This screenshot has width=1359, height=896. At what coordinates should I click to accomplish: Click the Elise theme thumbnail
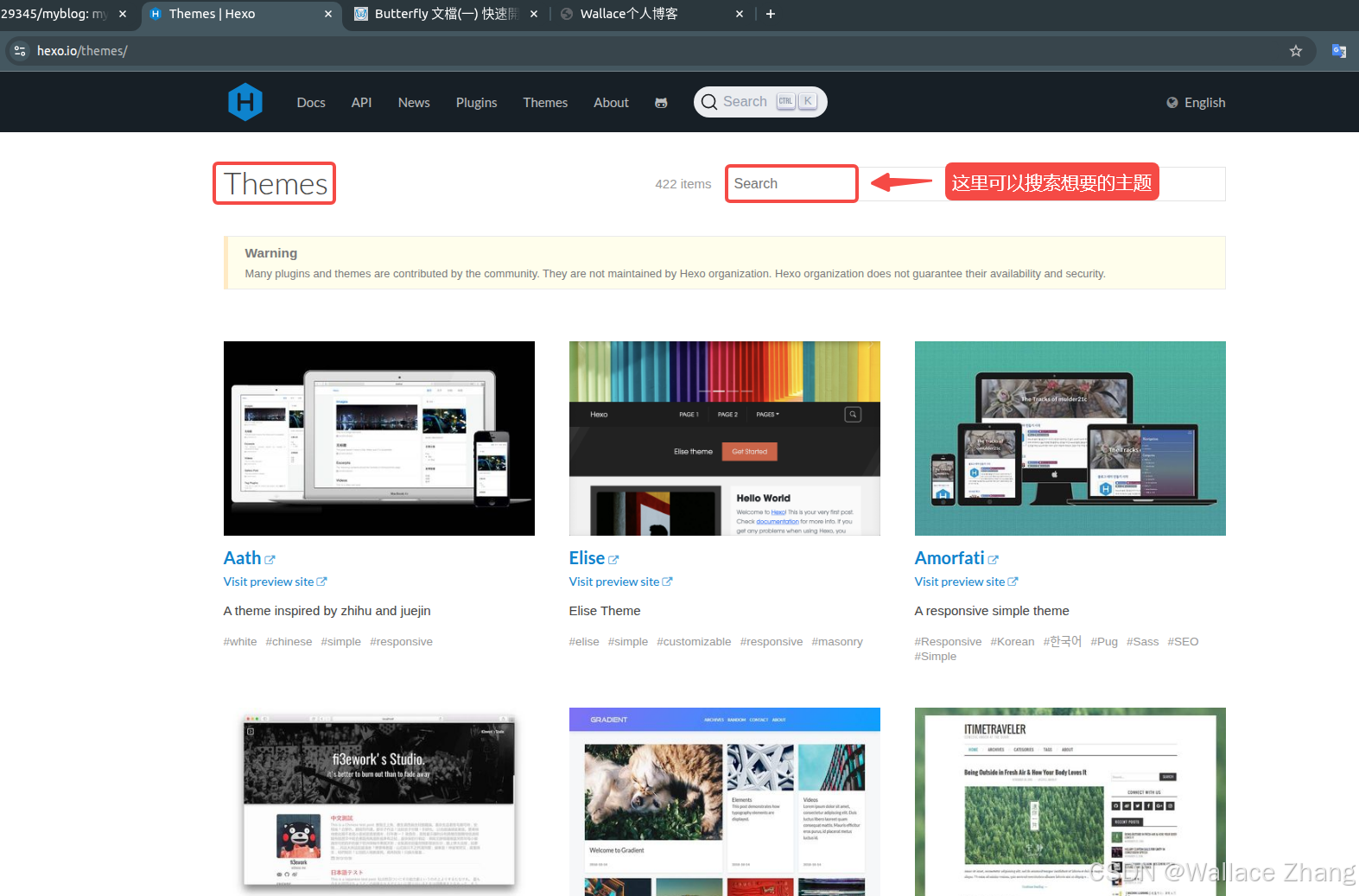tap(724, 438)
